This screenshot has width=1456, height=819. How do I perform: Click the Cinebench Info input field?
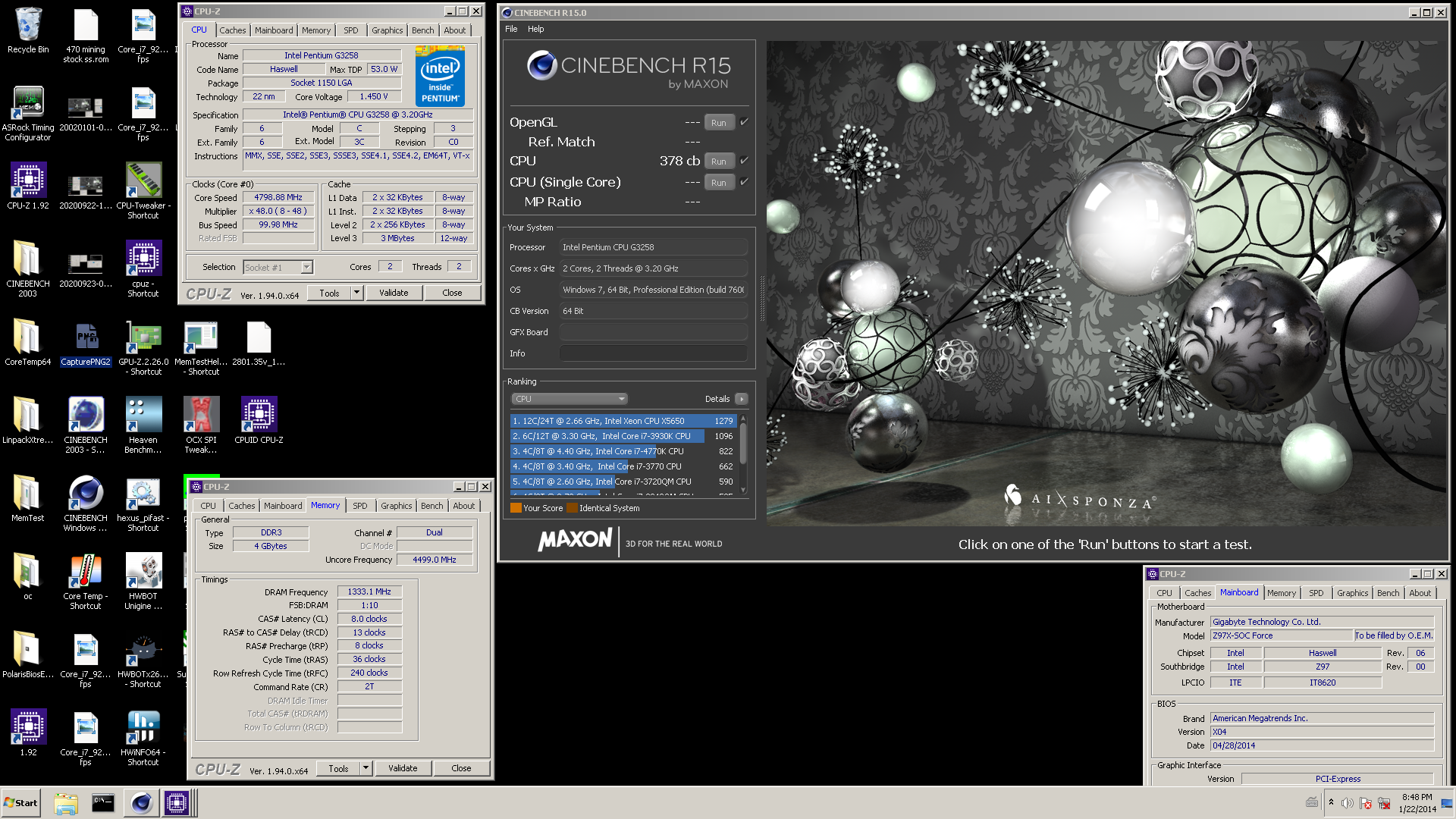pyautogui.click(x=653, y=353)
